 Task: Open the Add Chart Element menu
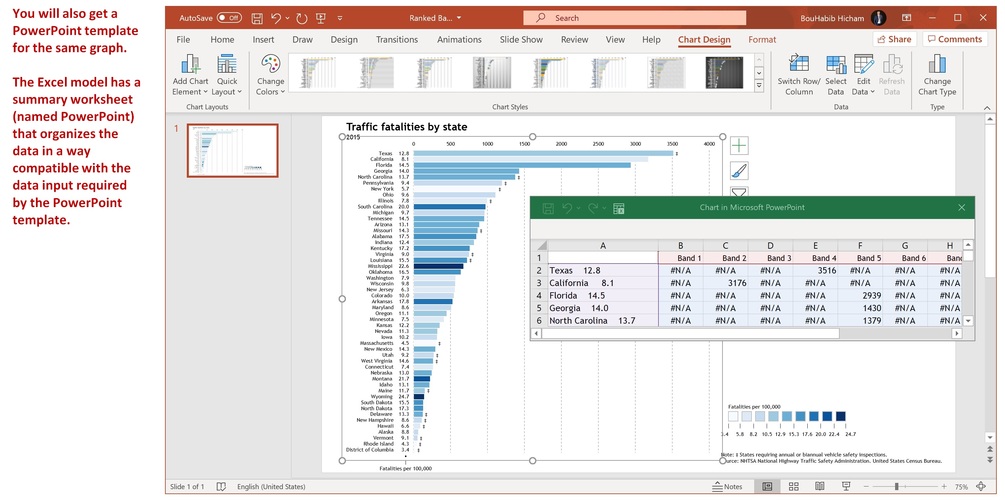click(x=190, y=75)
